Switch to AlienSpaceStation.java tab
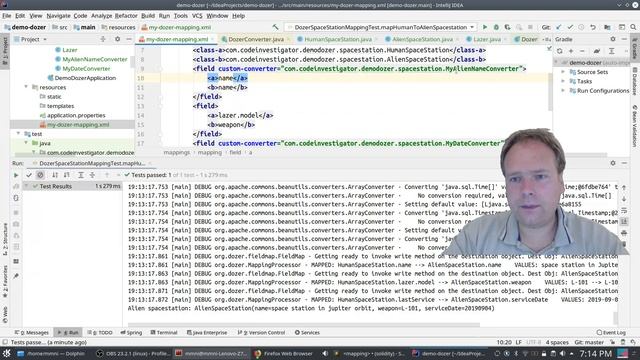Viewport: 640px width, 360px height. click(422, 39)
